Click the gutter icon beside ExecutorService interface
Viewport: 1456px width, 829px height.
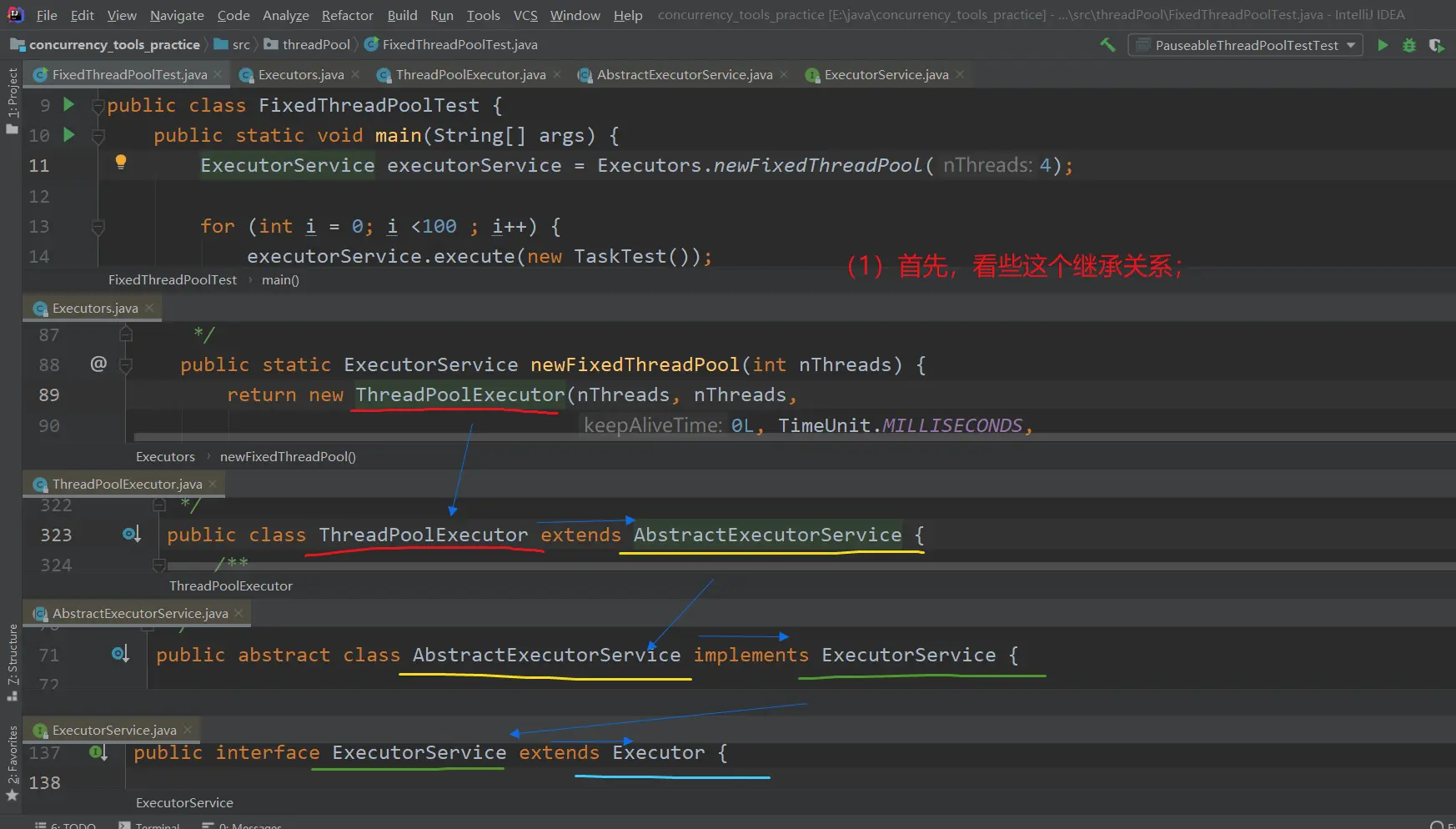point(98,753)
